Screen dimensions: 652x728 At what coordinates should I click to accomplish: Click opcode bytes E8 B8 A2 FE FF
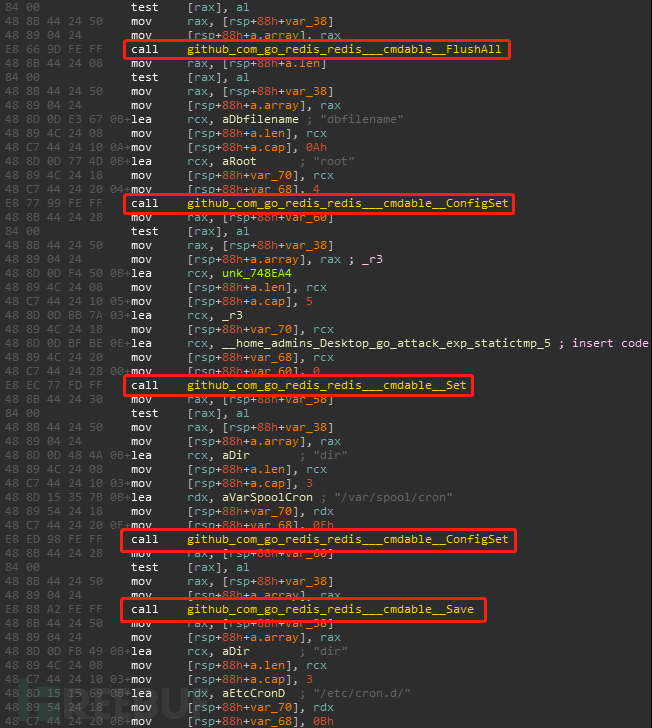tap(54, 609)
